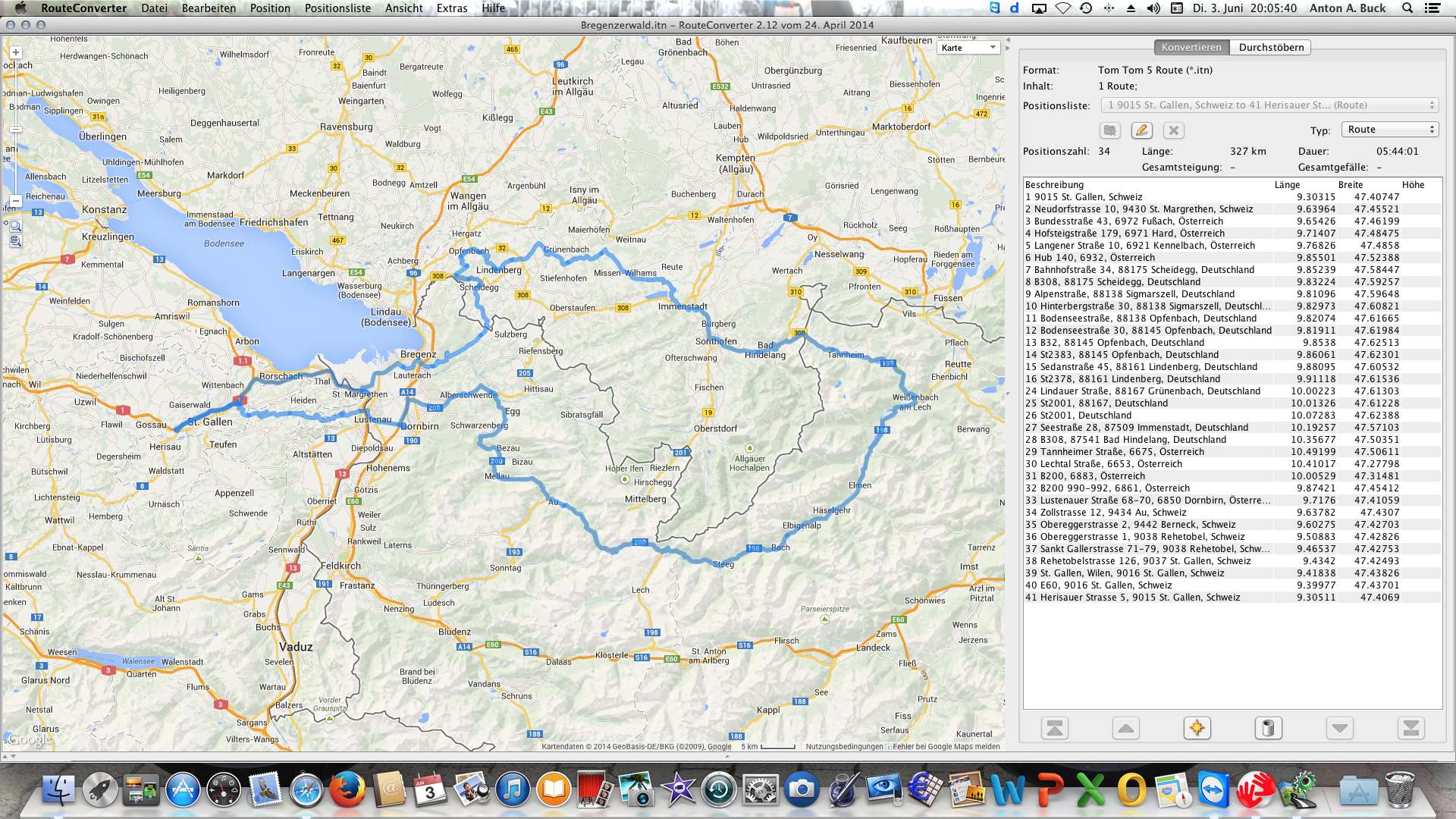Image resolution: width=1456 pixels, height=819 pixels.
Task: Switch to the Durchstöbern tab
Action: [x=1271, y=47]
